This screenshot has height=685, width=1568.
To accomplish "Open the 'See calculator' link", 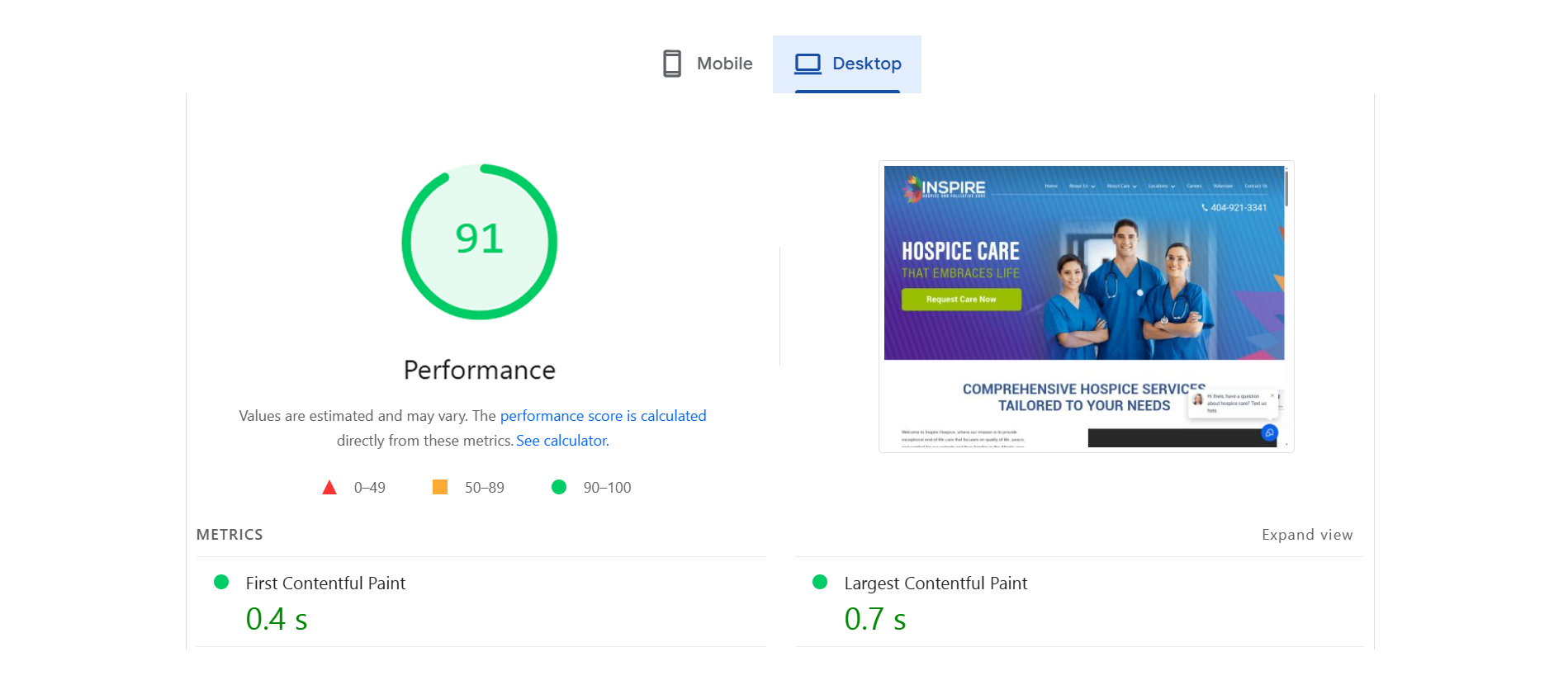I will (561, 441).
